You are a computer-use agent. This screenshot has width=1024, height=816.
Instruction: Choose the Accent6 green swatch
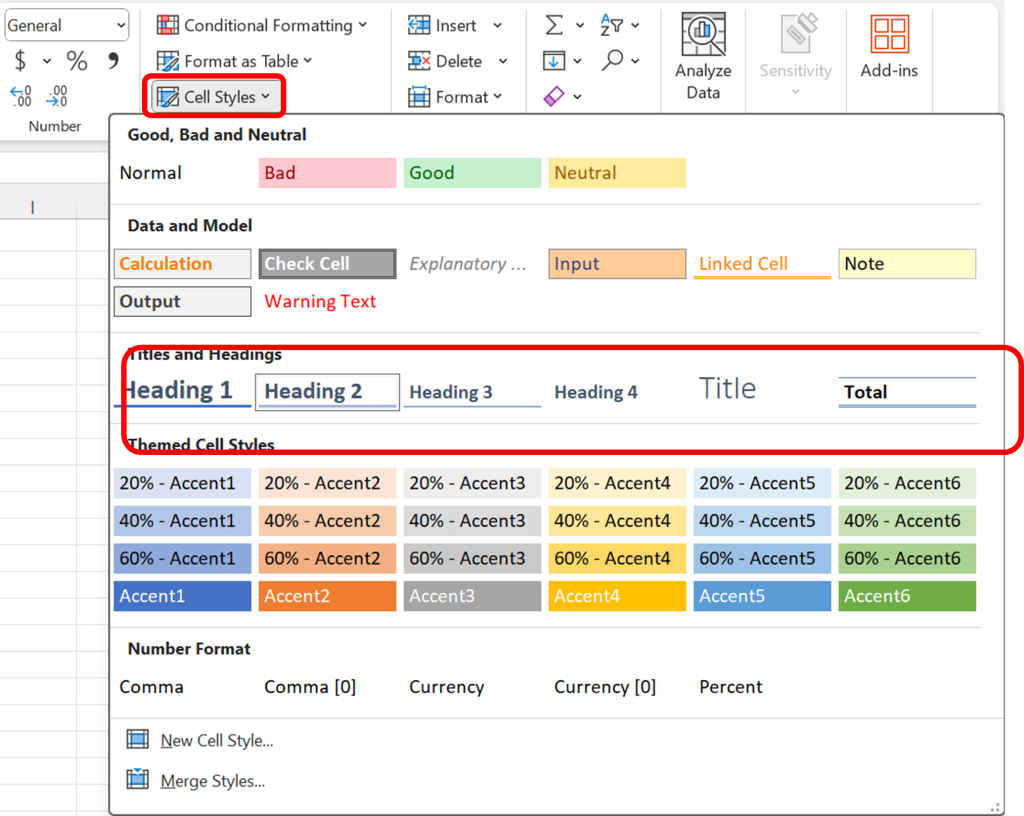click(x=907, y=596)
